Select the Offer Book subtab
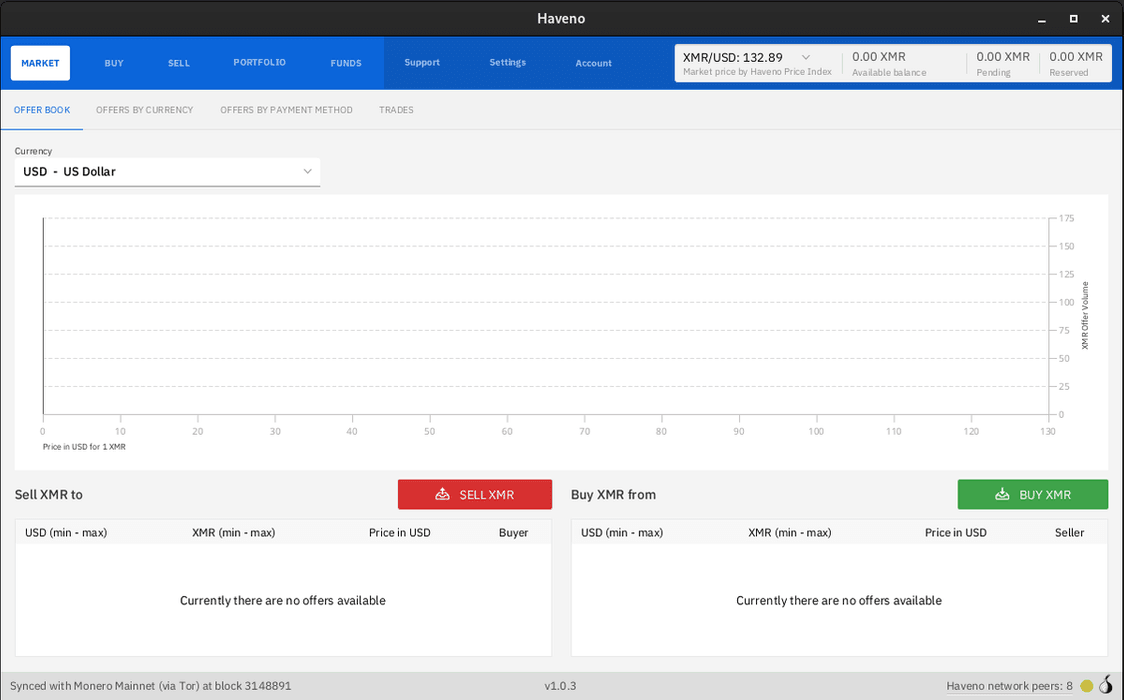This screenshot has height=700, width=1124. [42, 110]
